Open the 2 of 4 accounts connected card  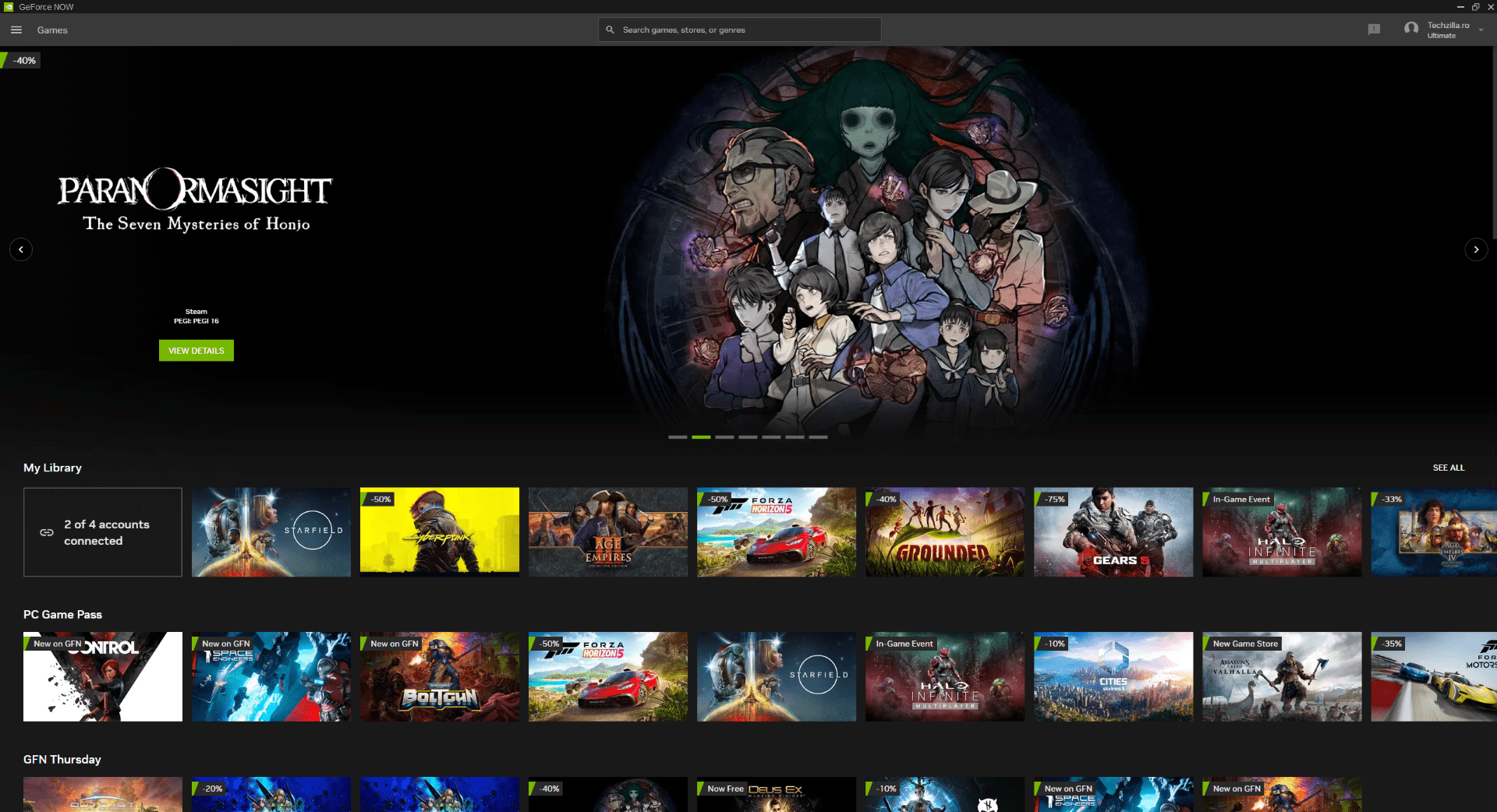103,532
